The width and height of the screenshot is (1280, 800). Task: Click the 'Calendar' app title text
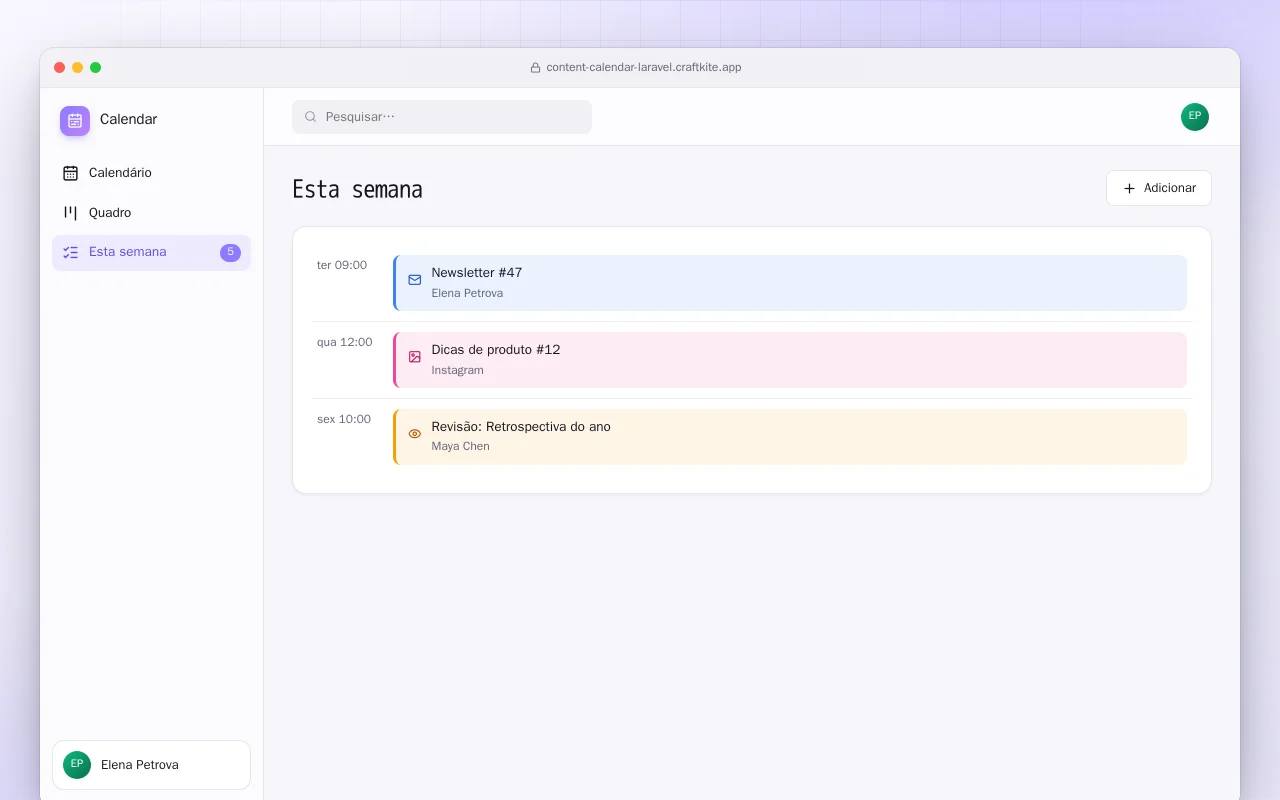coord(128,120)
